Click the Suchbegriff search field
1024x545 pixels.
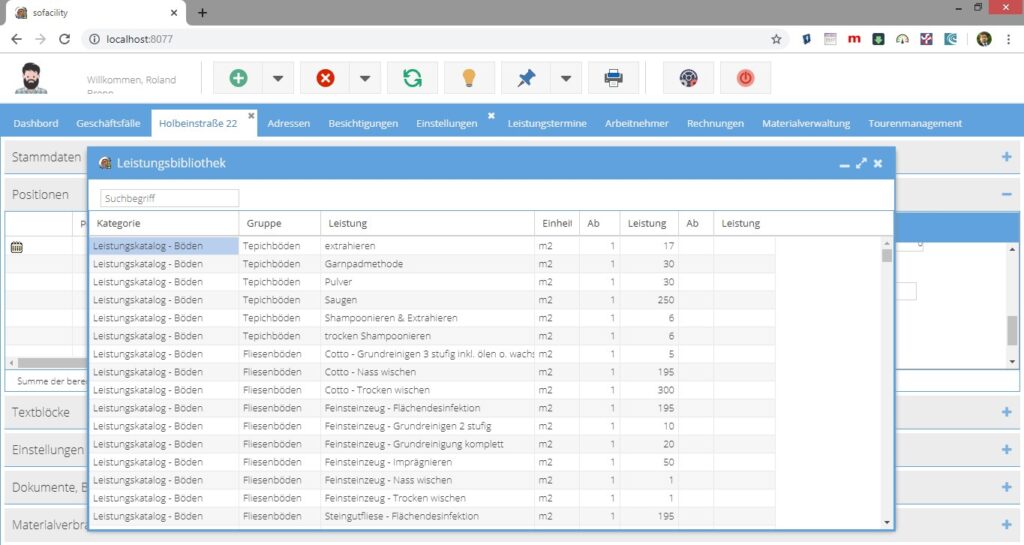click(169, 198)
